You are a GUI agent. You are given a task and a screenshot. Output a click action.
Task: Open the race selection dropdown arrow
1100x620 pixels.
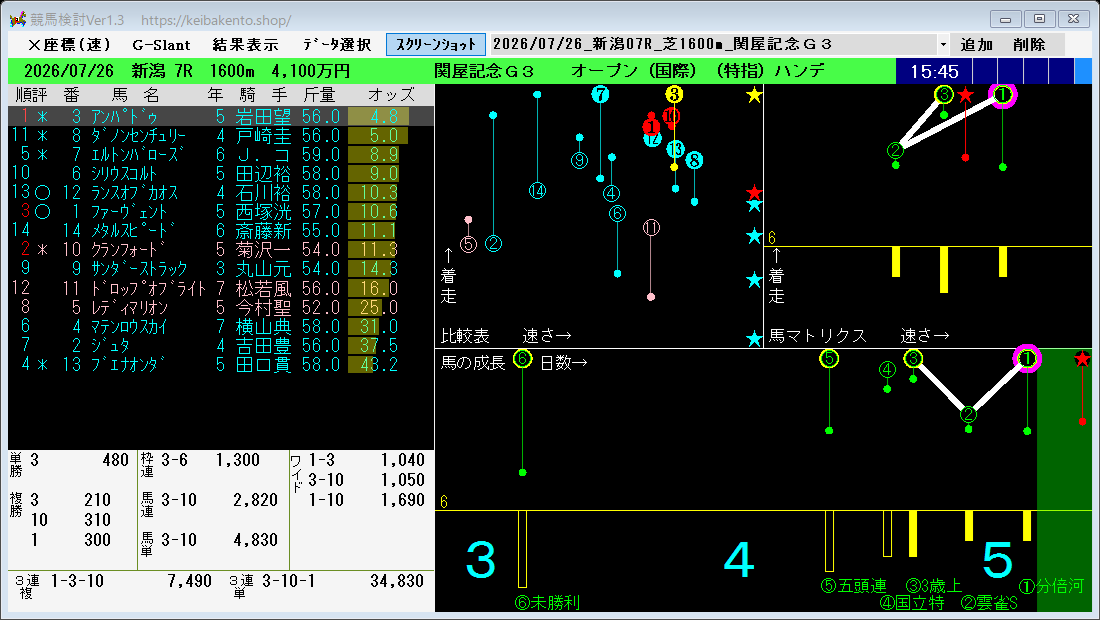(943, 45)
